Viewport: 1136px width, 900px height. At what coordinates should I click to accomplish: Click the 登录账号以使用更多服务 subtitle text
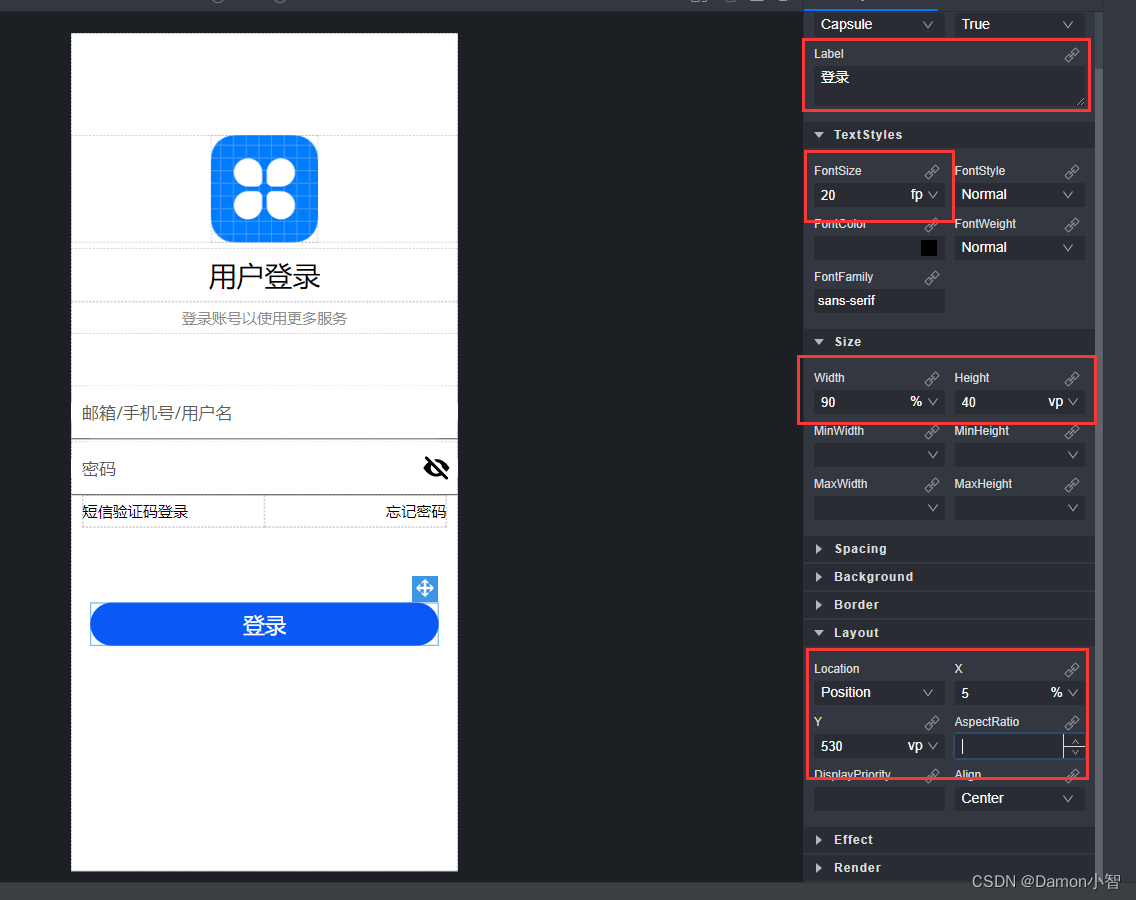(264, 318)
